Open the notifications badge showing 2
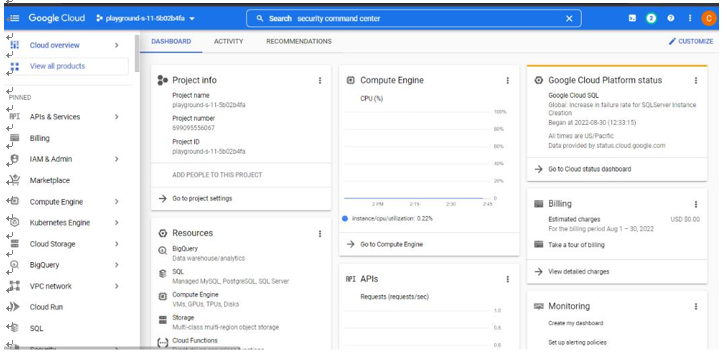The height and width of the screenshot is (363, 727). click(x=651, y=19)
